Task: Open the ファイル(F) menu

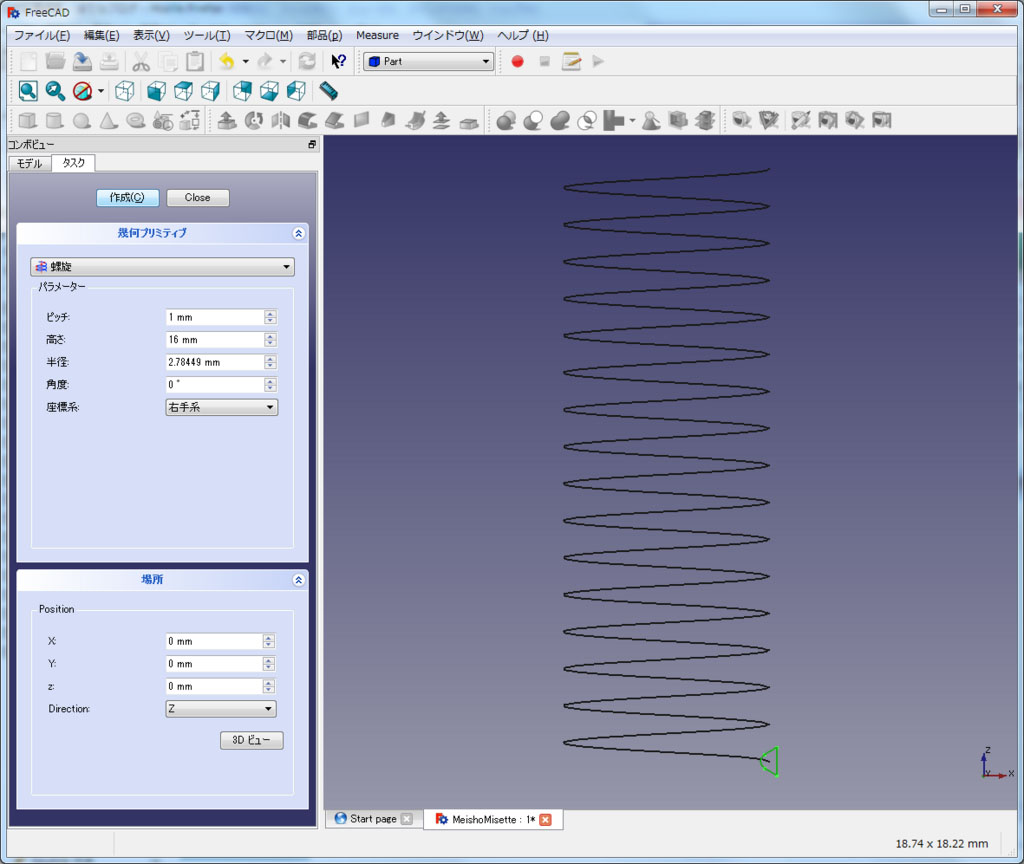Action: coord(42,35)
